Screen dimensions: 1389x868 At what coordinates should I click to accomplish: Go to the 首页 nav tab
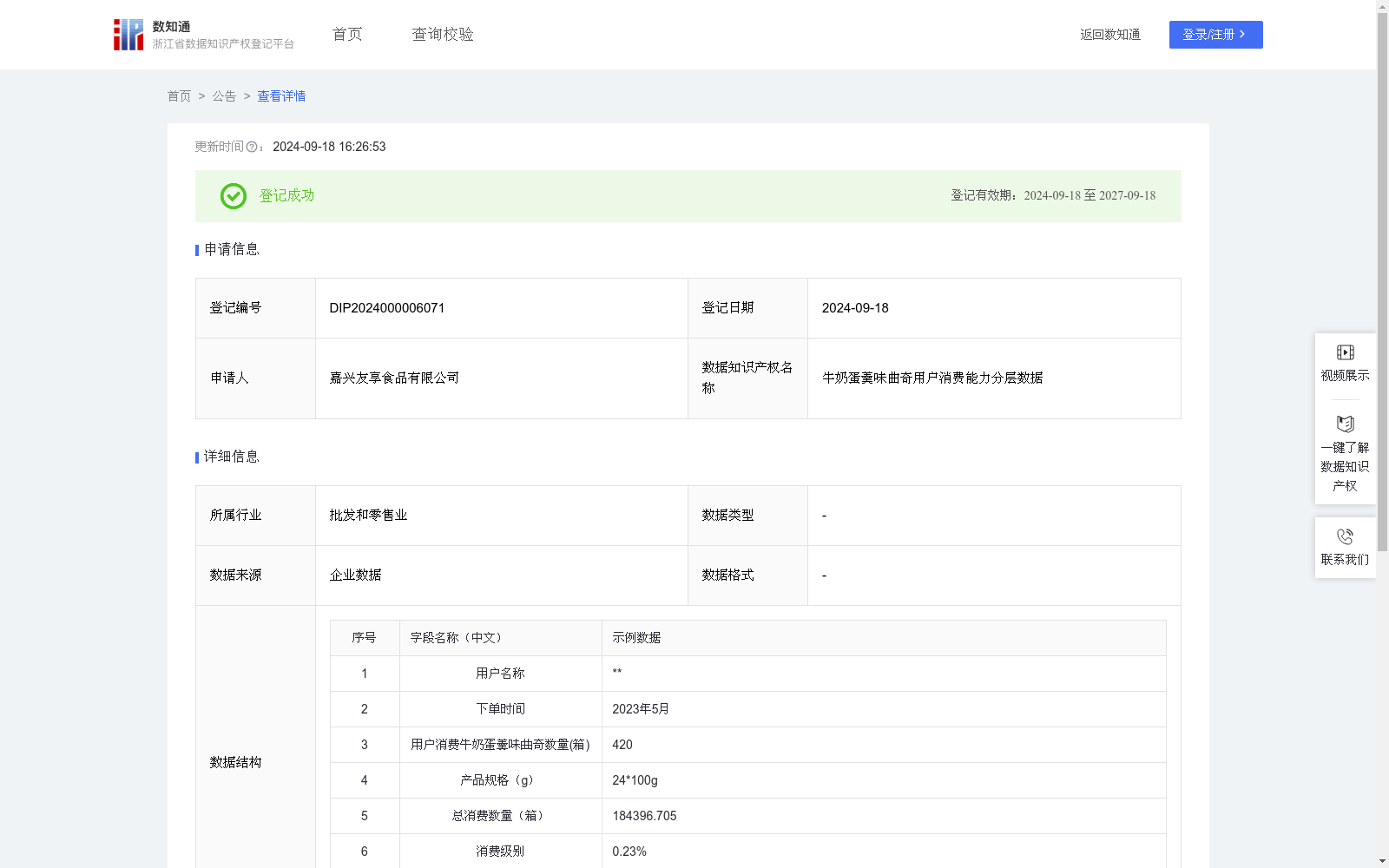[x=347, y=35]
